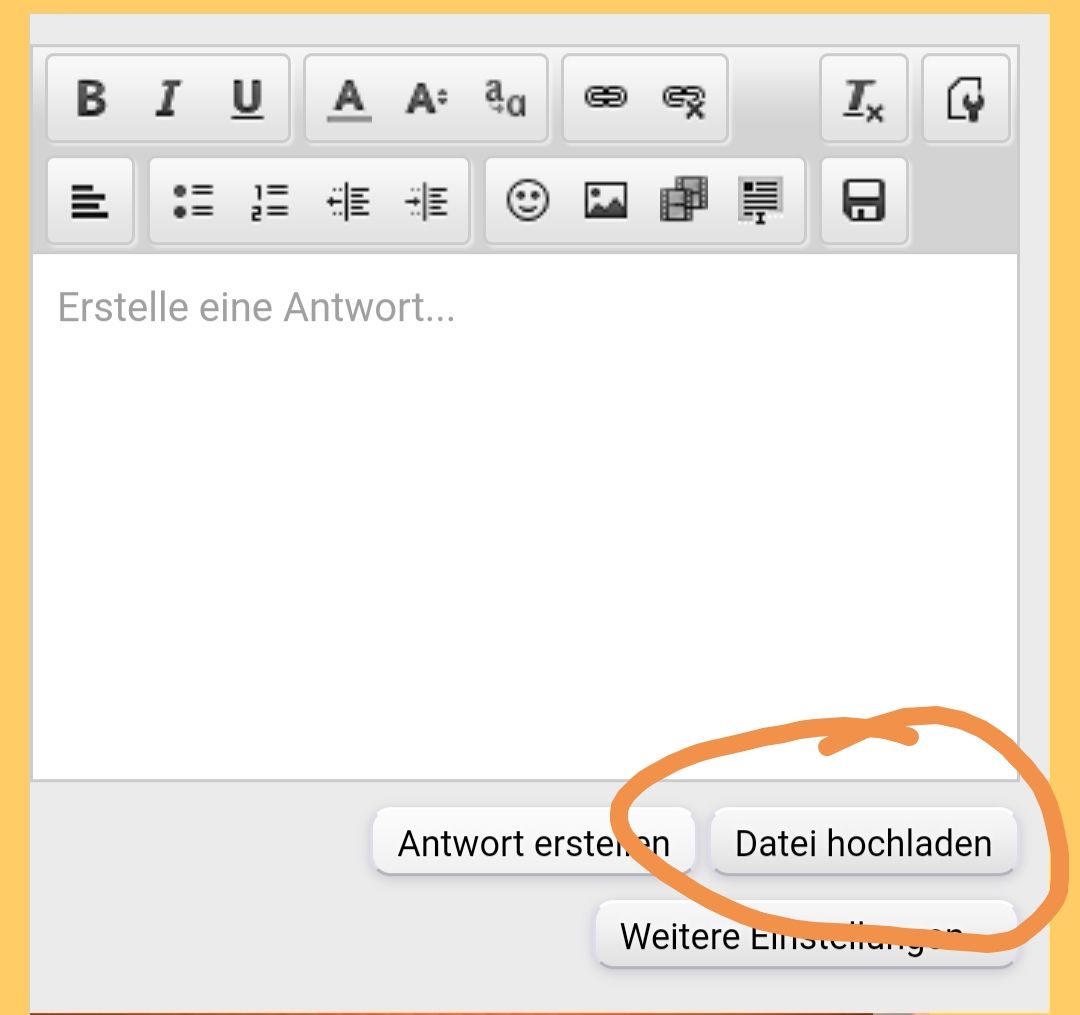The image size is (1080, 1015).
Task: Toggle italic text formatting
Action: (169, 98)
